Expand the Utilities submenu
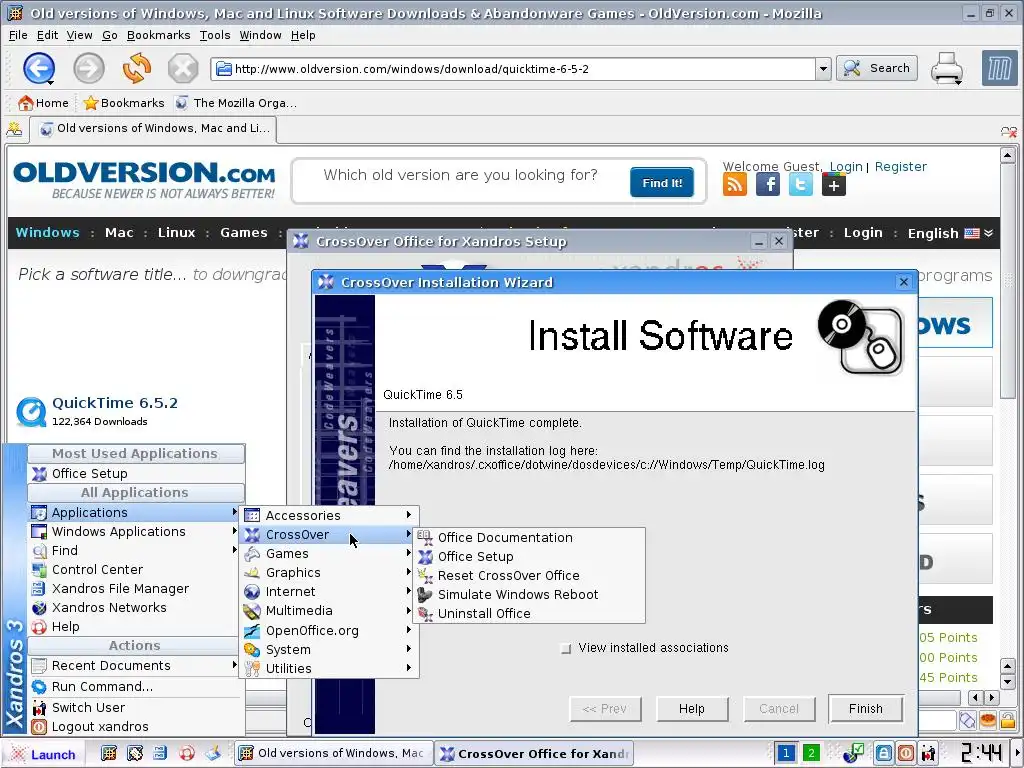Screen dimensions: 1024x768 pos(329,668)
